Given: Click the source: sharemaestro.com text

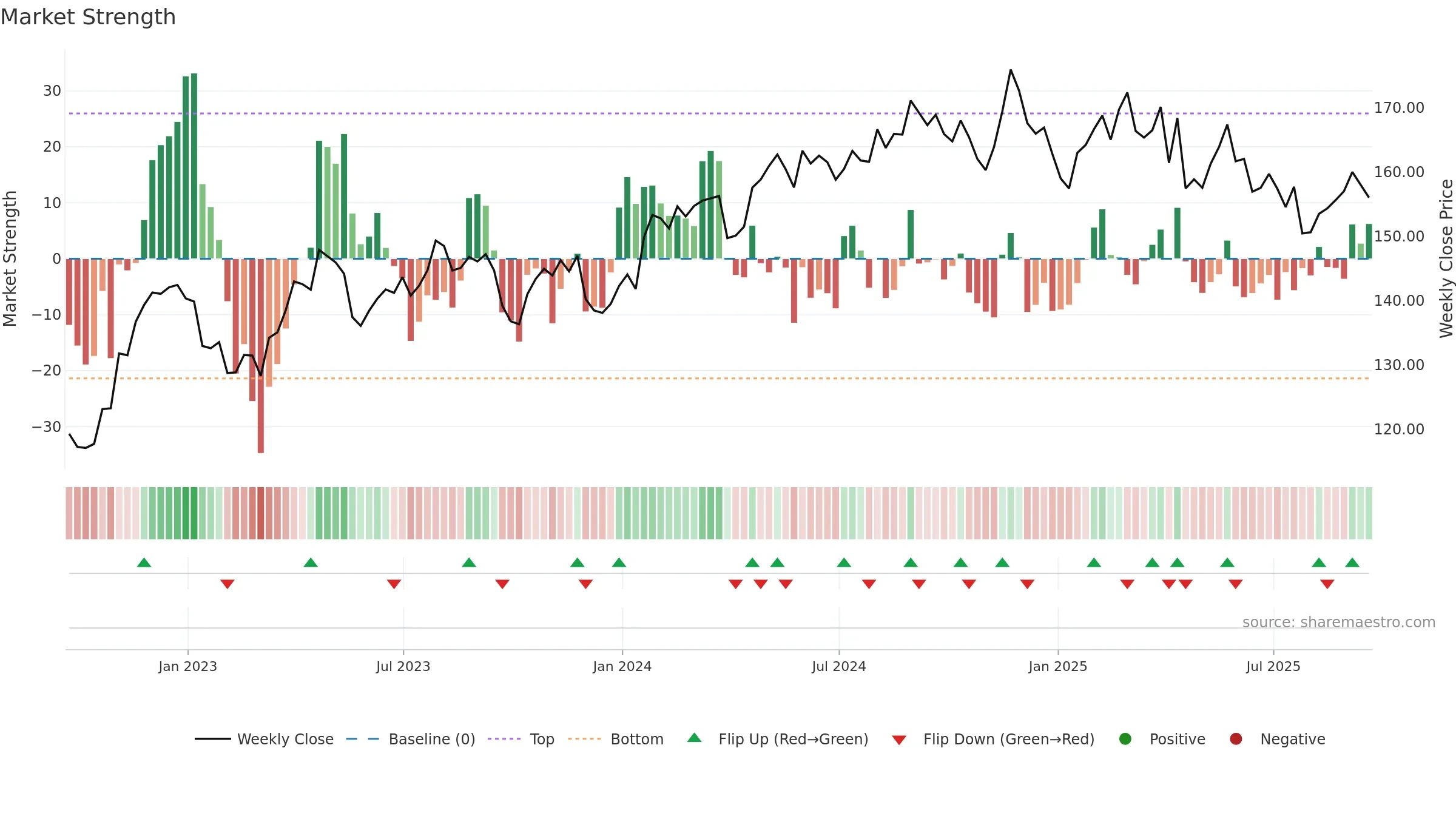Looking at the screenshot, I should pyautogui.click(x=1339, y=622).
